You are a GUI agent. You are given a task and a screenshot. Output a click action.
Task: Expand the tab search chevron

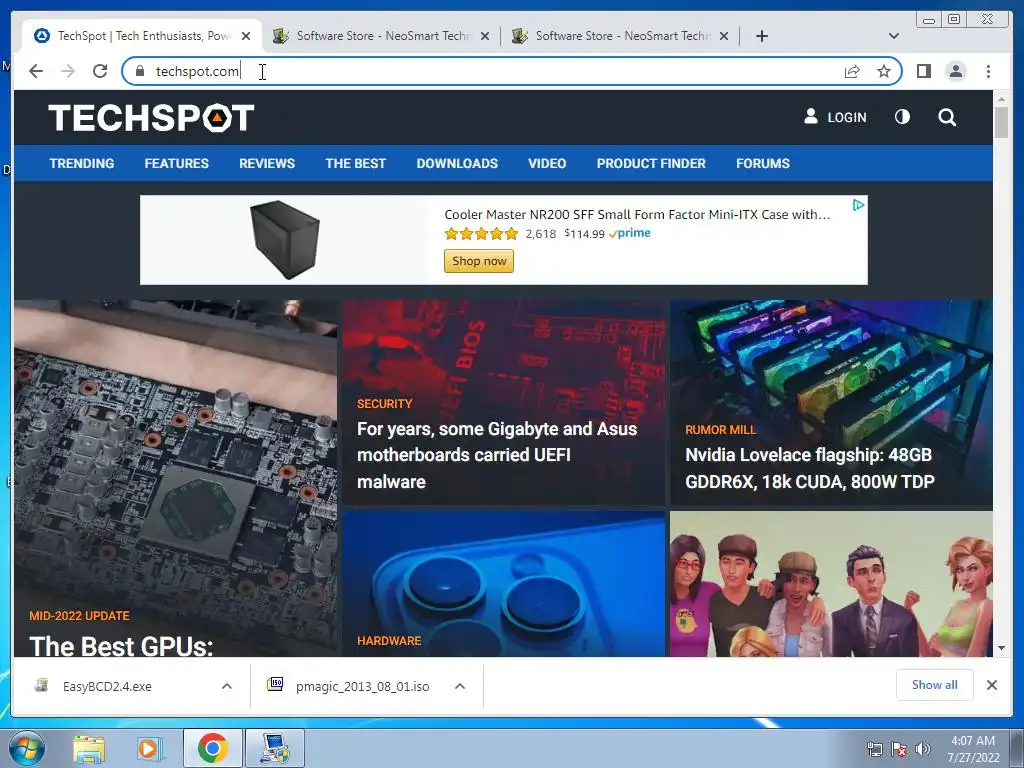pyautogui.click(x=894, y=36)
